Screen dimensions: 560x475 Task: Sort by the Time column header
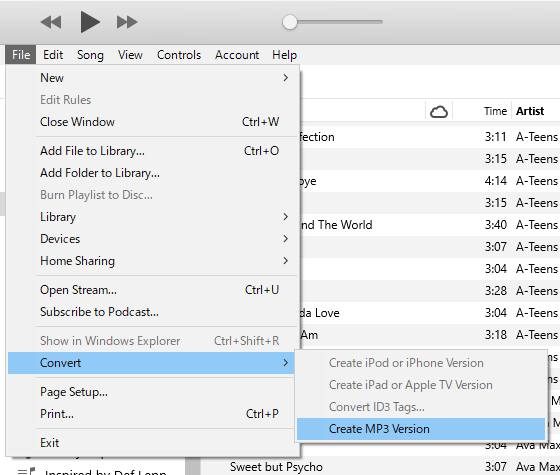click(x=495, y=111)
